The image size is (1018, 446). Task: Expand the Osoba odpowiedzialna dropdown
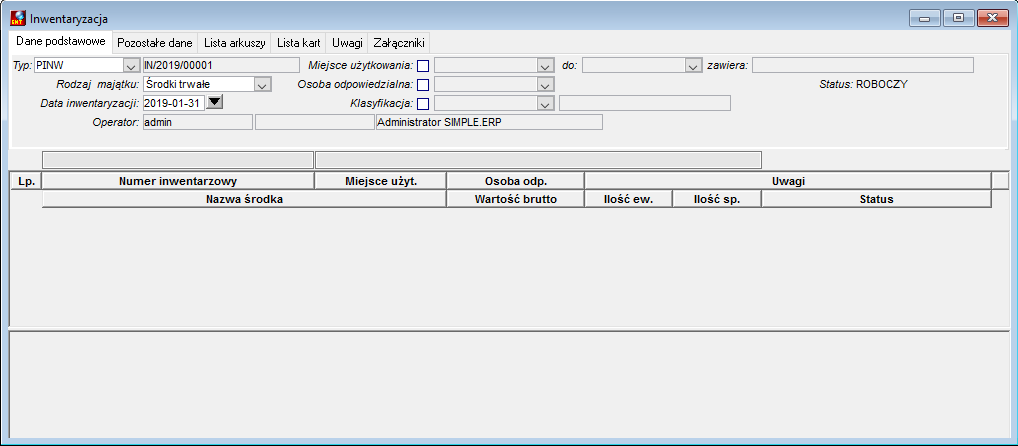coord(545,84)
